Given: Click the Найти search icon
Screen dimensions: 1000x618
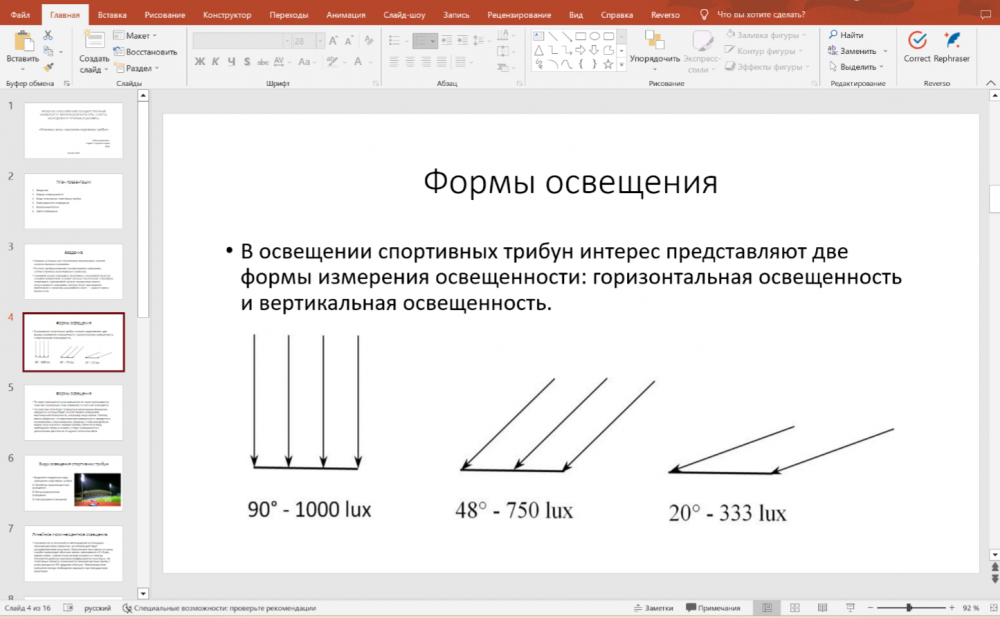Looking at the screenshot, I should [833, 34].
